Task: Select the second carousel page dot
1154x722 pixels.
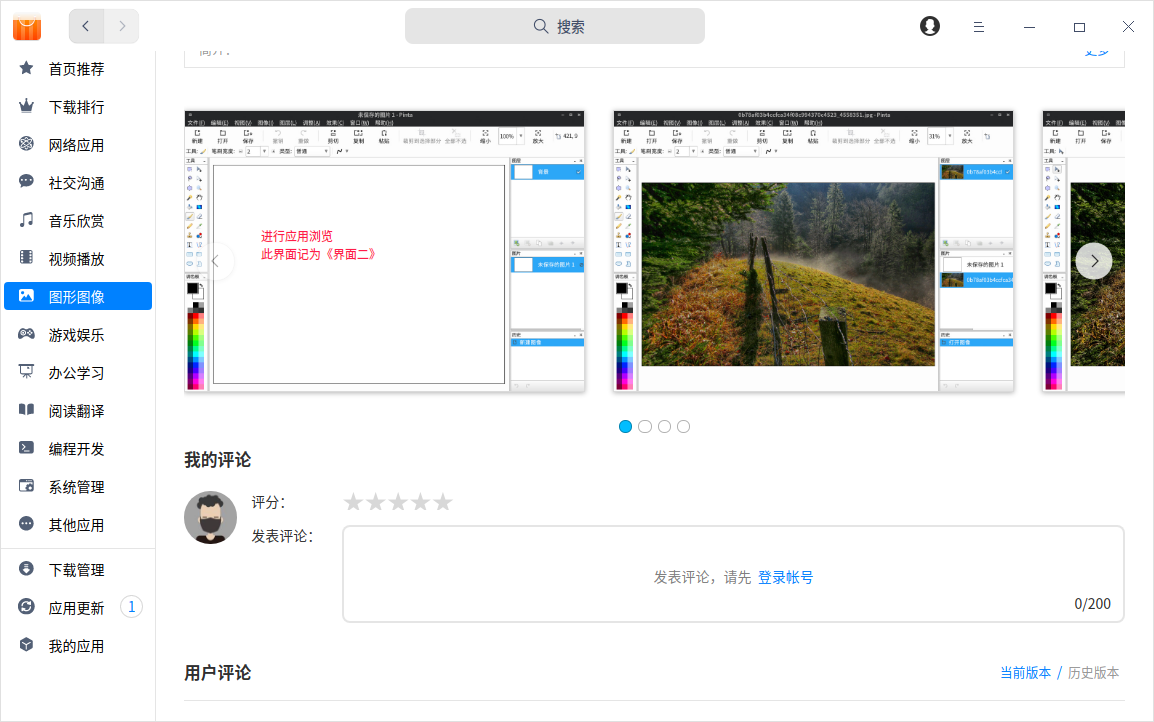Action: 645,426
